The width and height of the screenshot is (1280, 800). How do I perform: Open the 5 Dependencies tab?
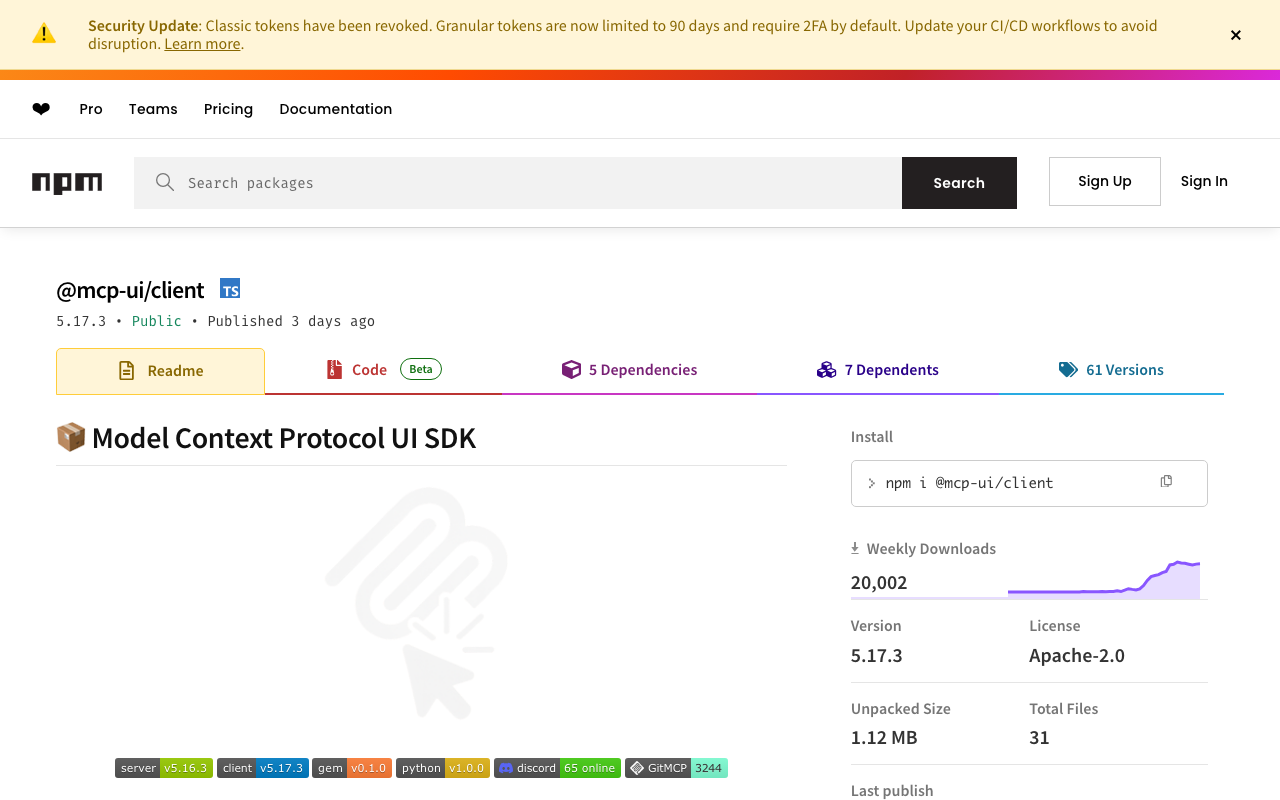coord(630,370)
